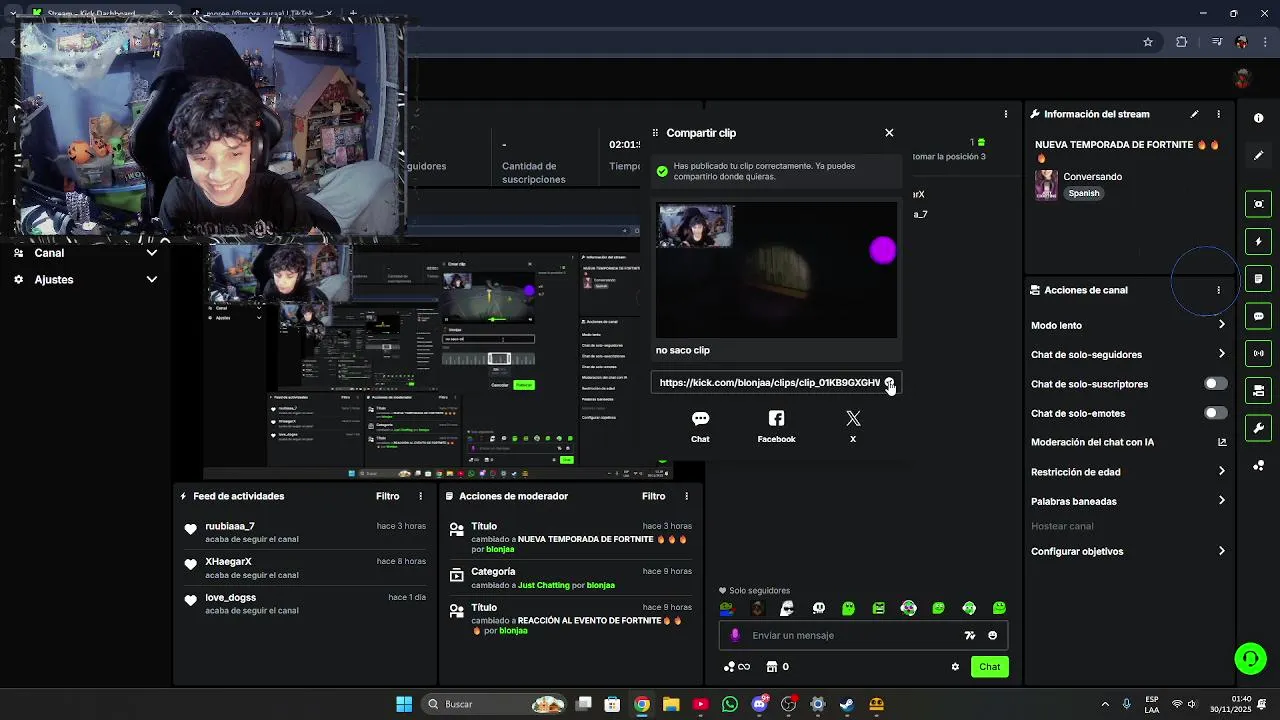Viewport: 1280px width, 720px height.
Task: Enable Chat de solo-emotes switch
Action: [1214, 413]
